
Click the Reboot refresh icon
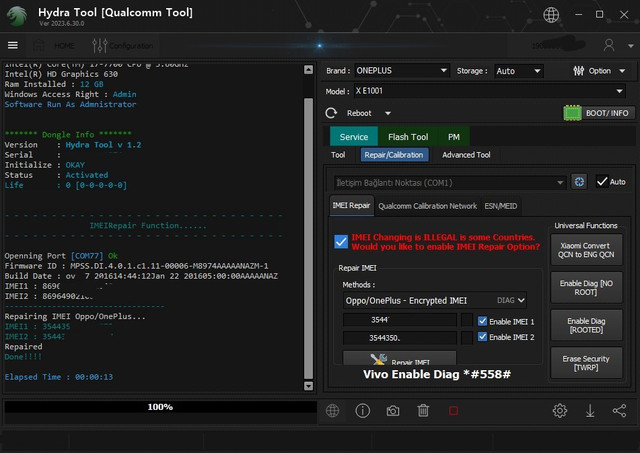click(x=331, y=113)
